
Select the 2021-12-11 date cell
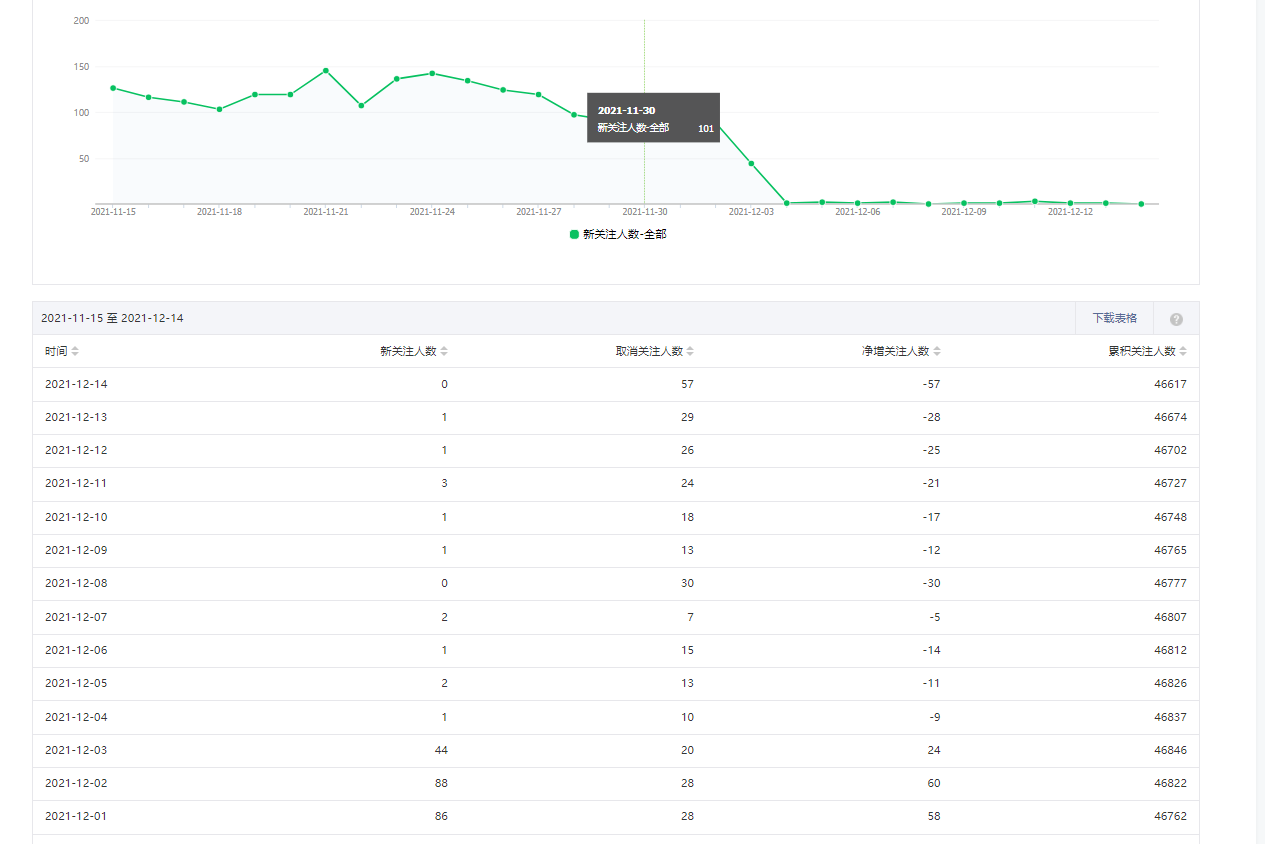coord(76,483)
